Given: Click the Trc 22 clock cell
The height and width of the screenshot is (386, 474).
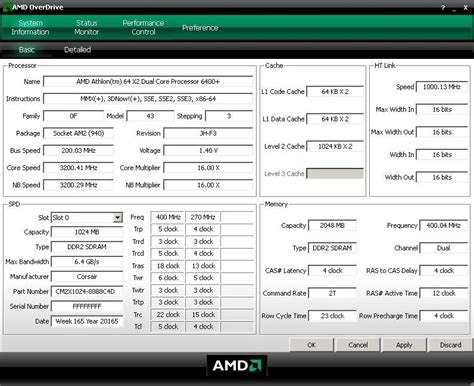Looking at the screenshot, I should pyautogui.click(x=168, y=315).
